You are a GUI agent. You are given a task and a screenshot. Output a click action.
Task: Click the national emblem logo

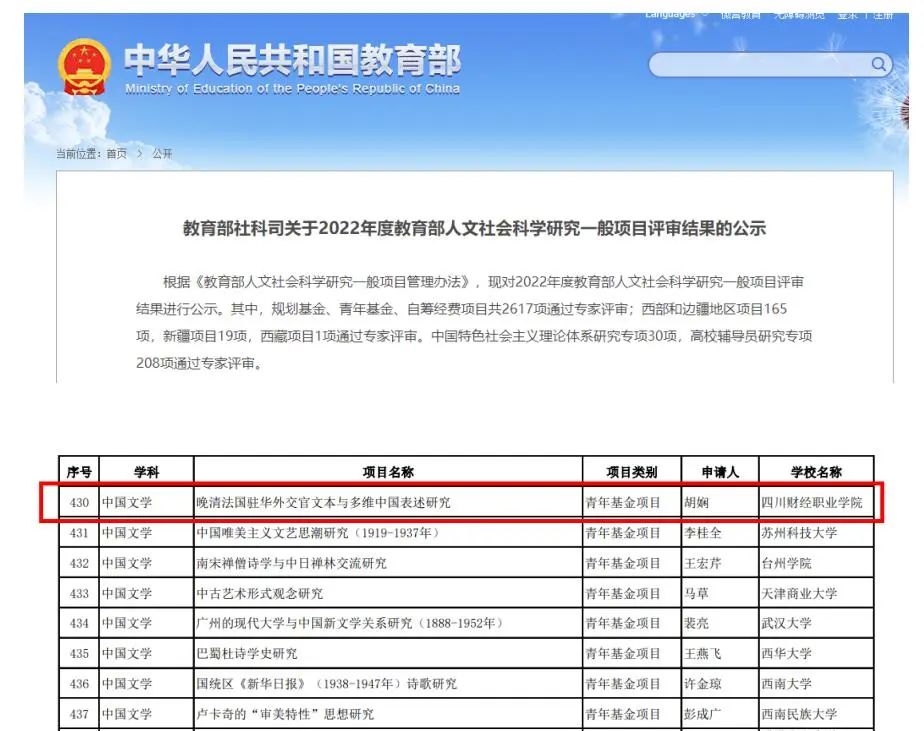[x=84, y=67]
